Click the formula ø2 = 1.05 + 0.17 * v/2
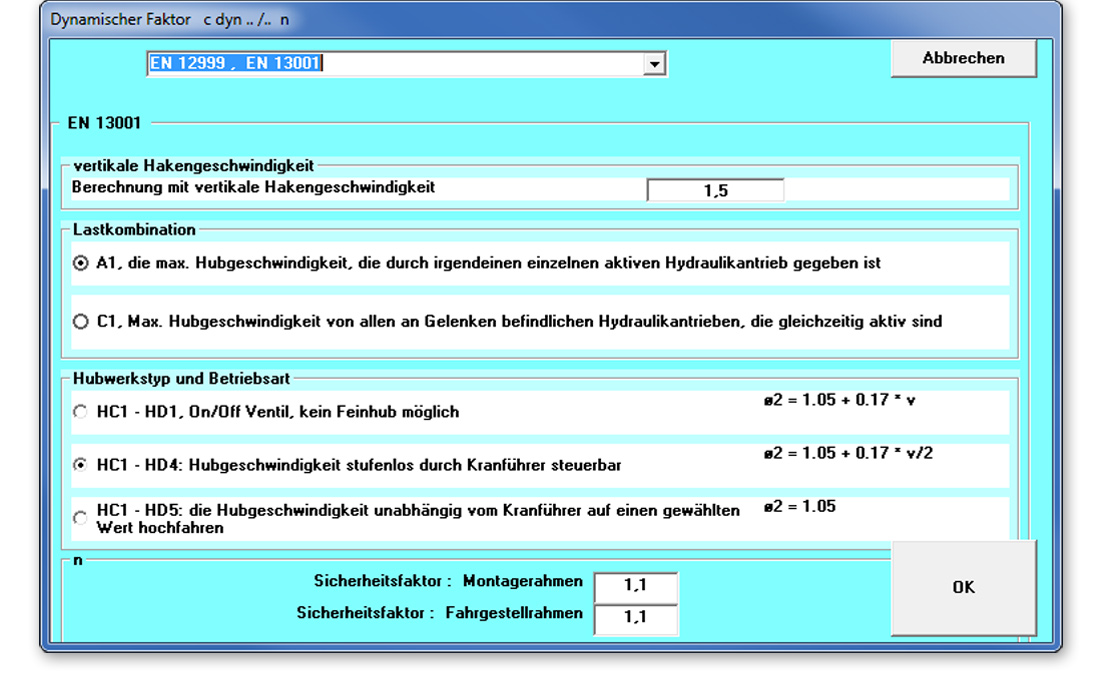The width and height of the screenshot is (1096, 680). click(848, 453)
